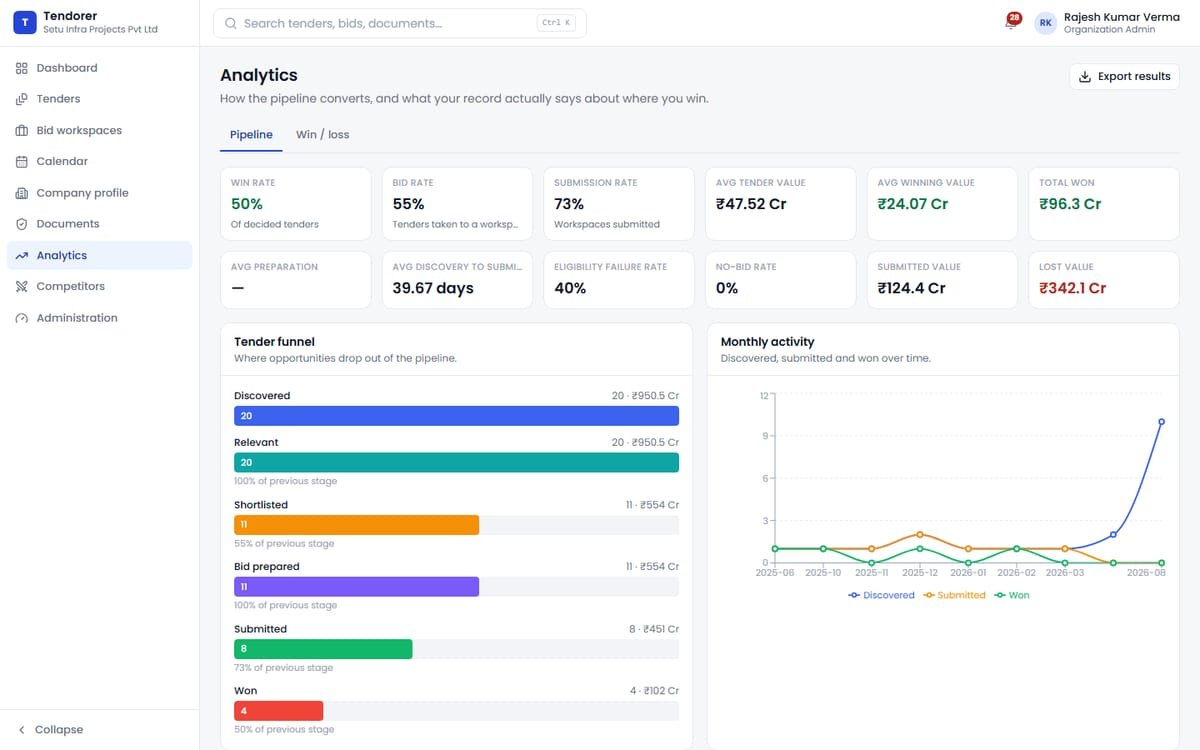Click 39.67 days value
Screen dimensions: 1200x750
point(433,288)
